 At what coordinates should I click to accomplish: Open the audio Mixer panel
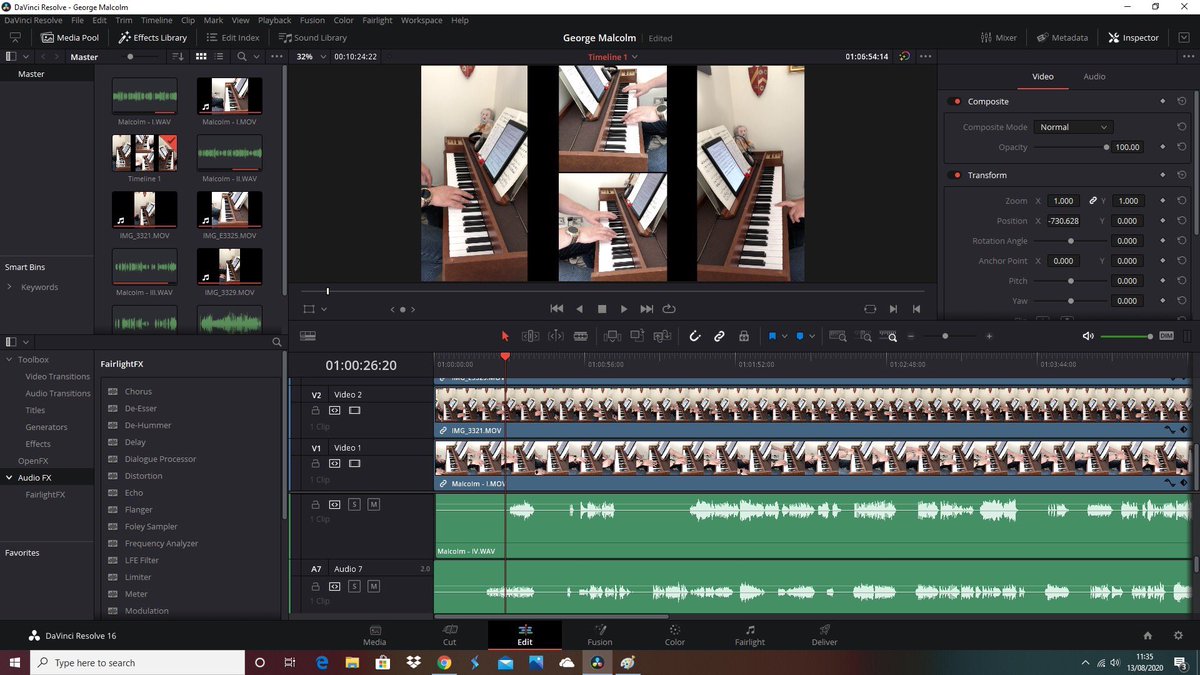(x=999, y=37)
